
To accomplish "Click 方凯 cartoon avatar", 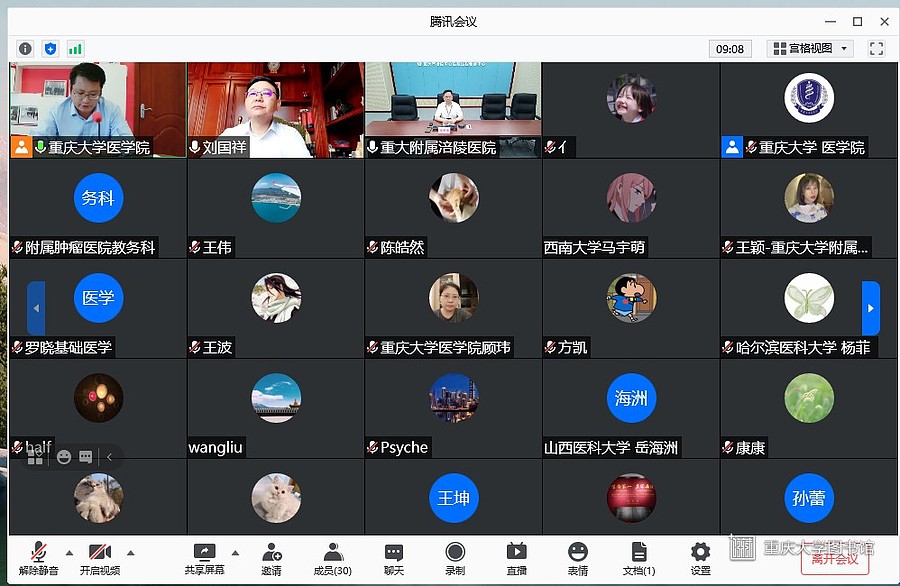I will 631,298.
